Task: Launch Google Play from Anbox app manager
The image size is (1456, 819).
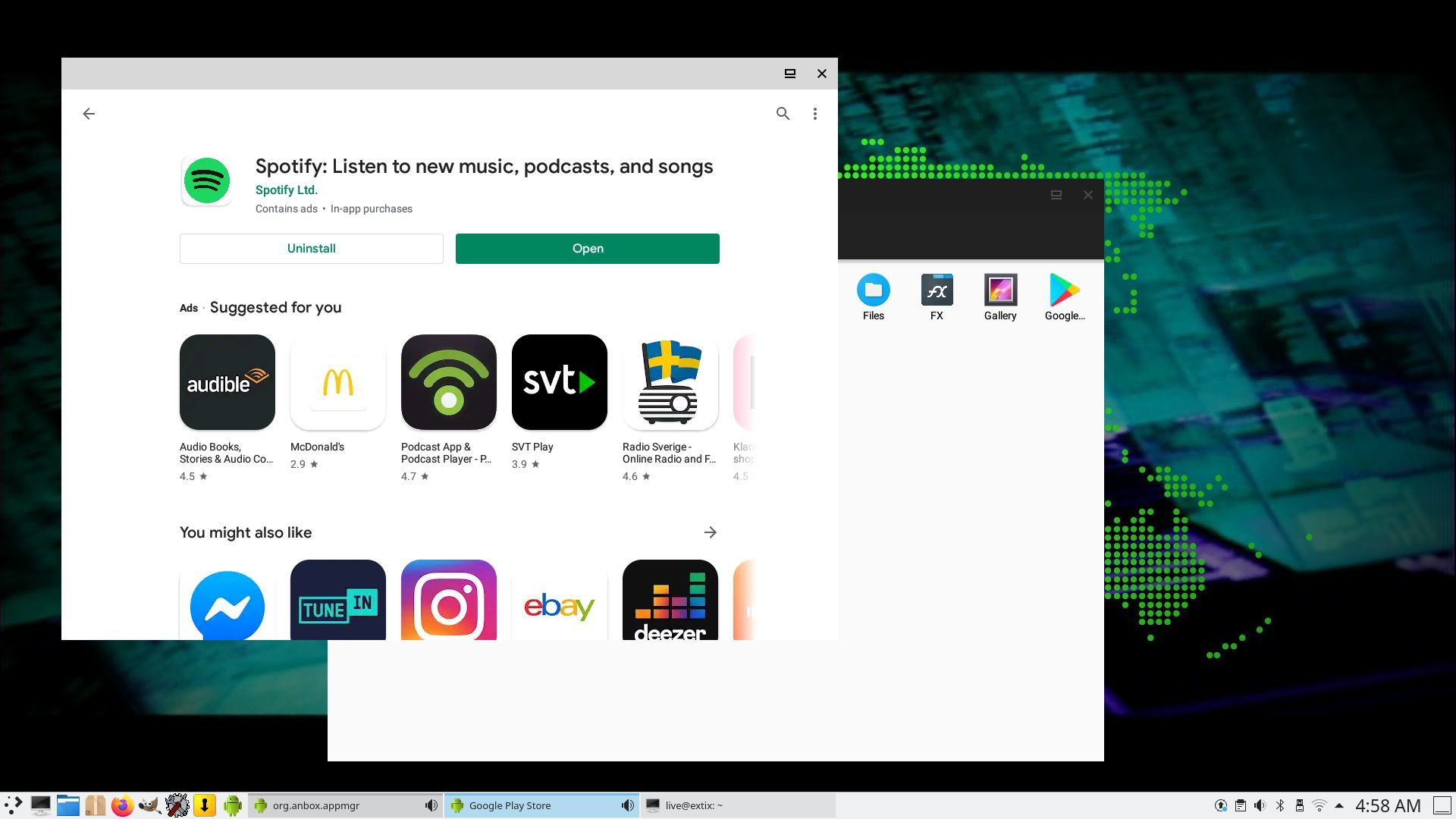Action: (x=1065, y=297)
